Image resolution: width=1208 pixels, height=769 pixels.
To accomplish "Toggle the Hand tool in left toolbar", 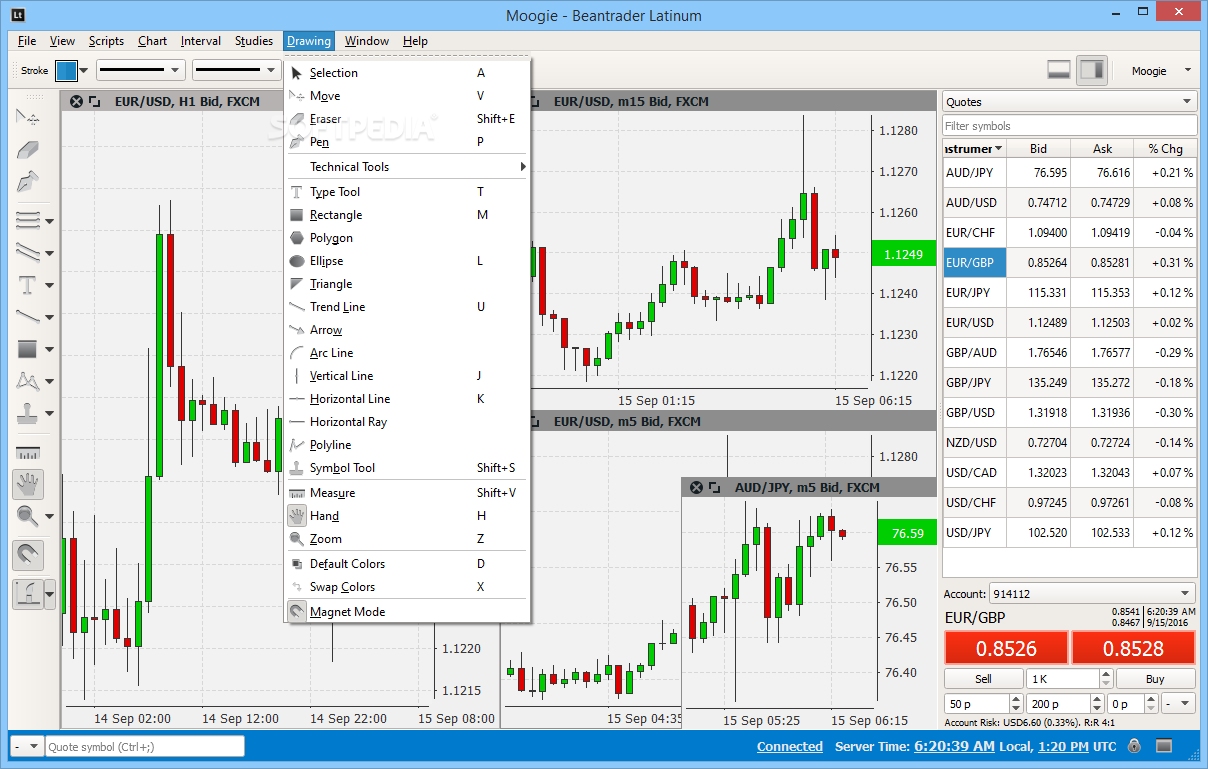I will tap(28, 484).
